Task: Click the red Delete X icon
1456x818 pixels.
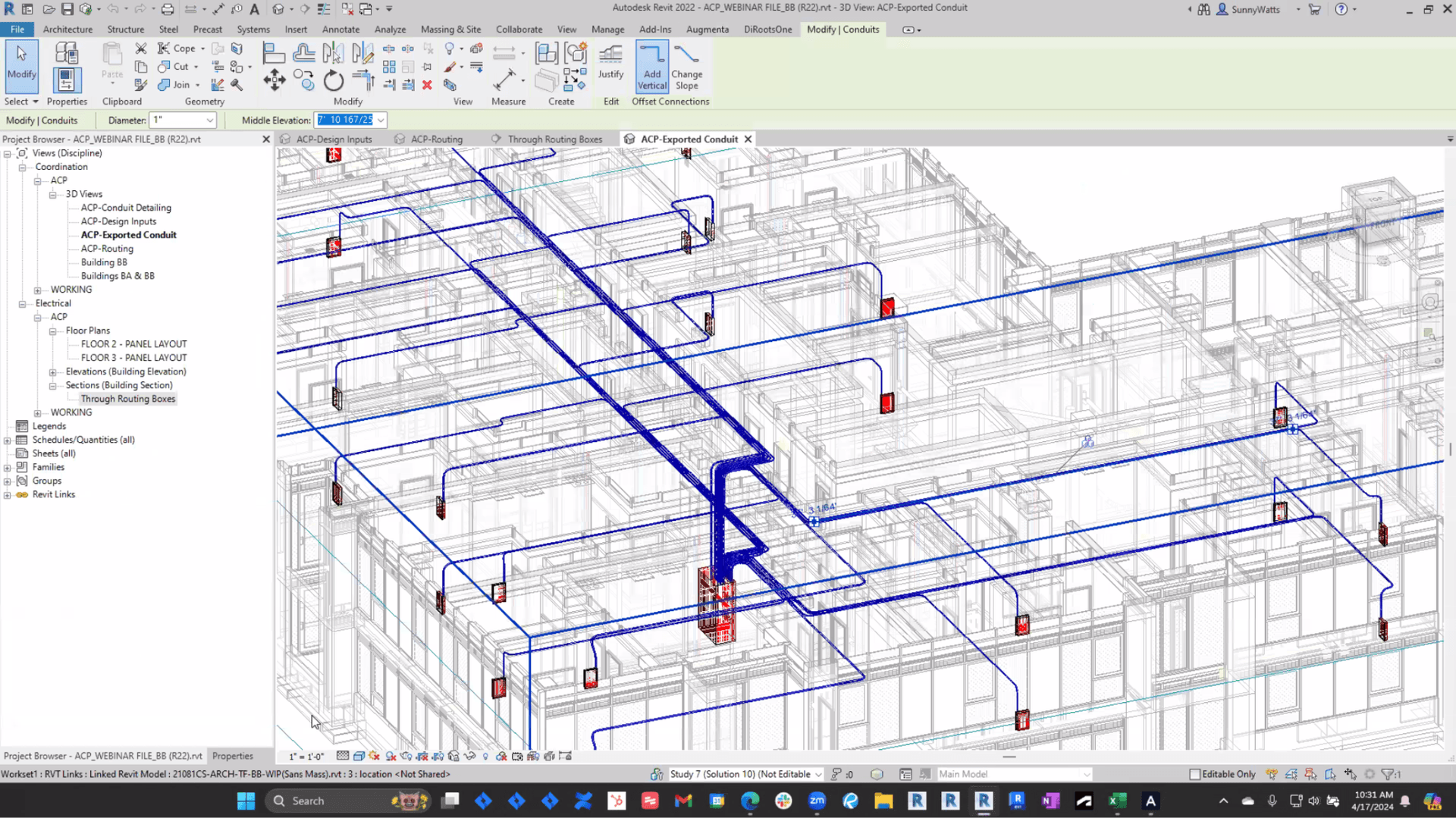Action: pyautogui.click(x=427, y=85)
